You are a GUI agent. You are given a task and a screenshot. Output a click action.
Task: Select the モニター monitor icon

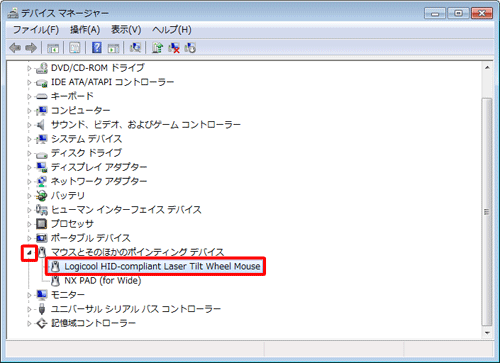(42, 294)
